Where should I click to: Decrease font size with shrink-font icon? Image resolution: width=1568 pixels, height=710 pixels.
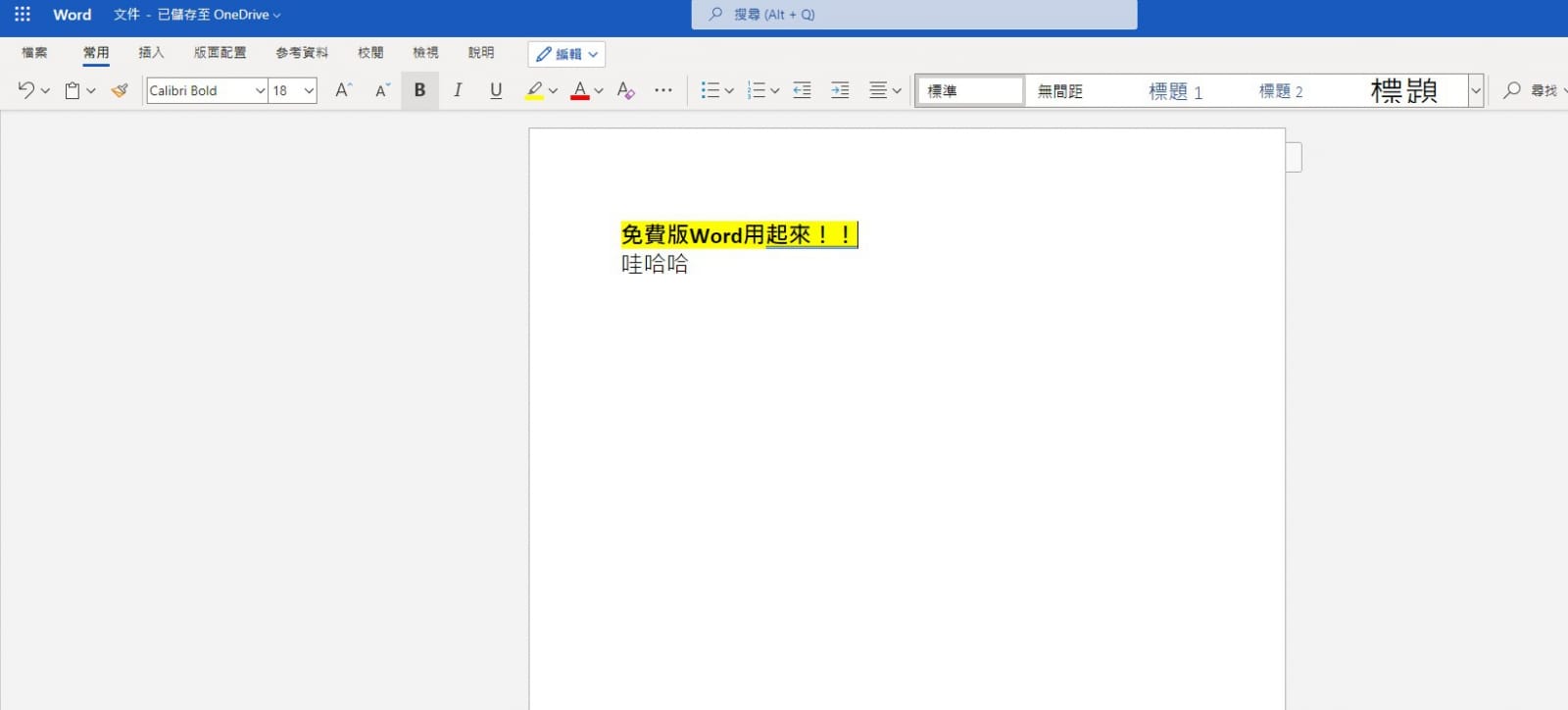[382, 90]
